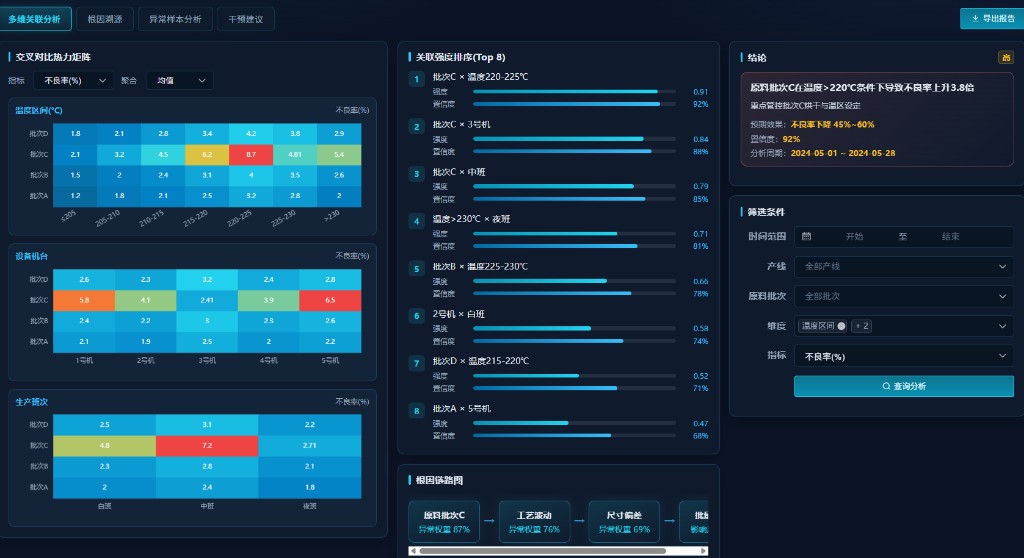The height and width of the screenshot is (558, 1024).
Task: Open the 维度 multi-select dropdown arrow
Action: coord(1002,326)
